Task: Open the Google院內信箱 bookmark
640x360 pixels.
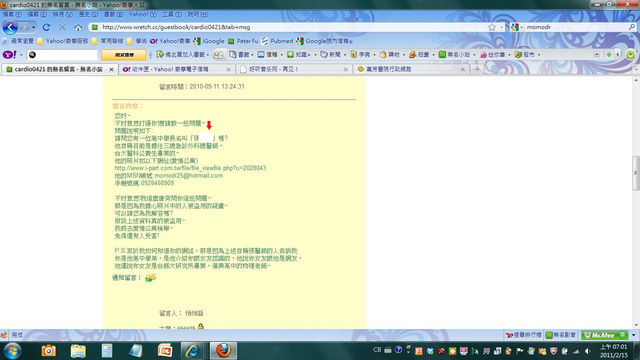Action: tap(324, 41)
